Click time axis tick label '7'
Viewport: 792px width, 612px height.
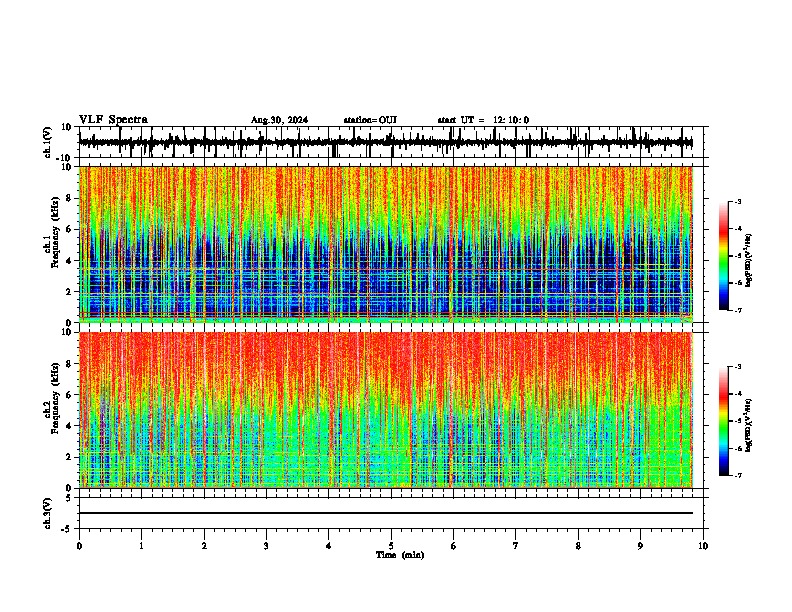pos(516,546)
